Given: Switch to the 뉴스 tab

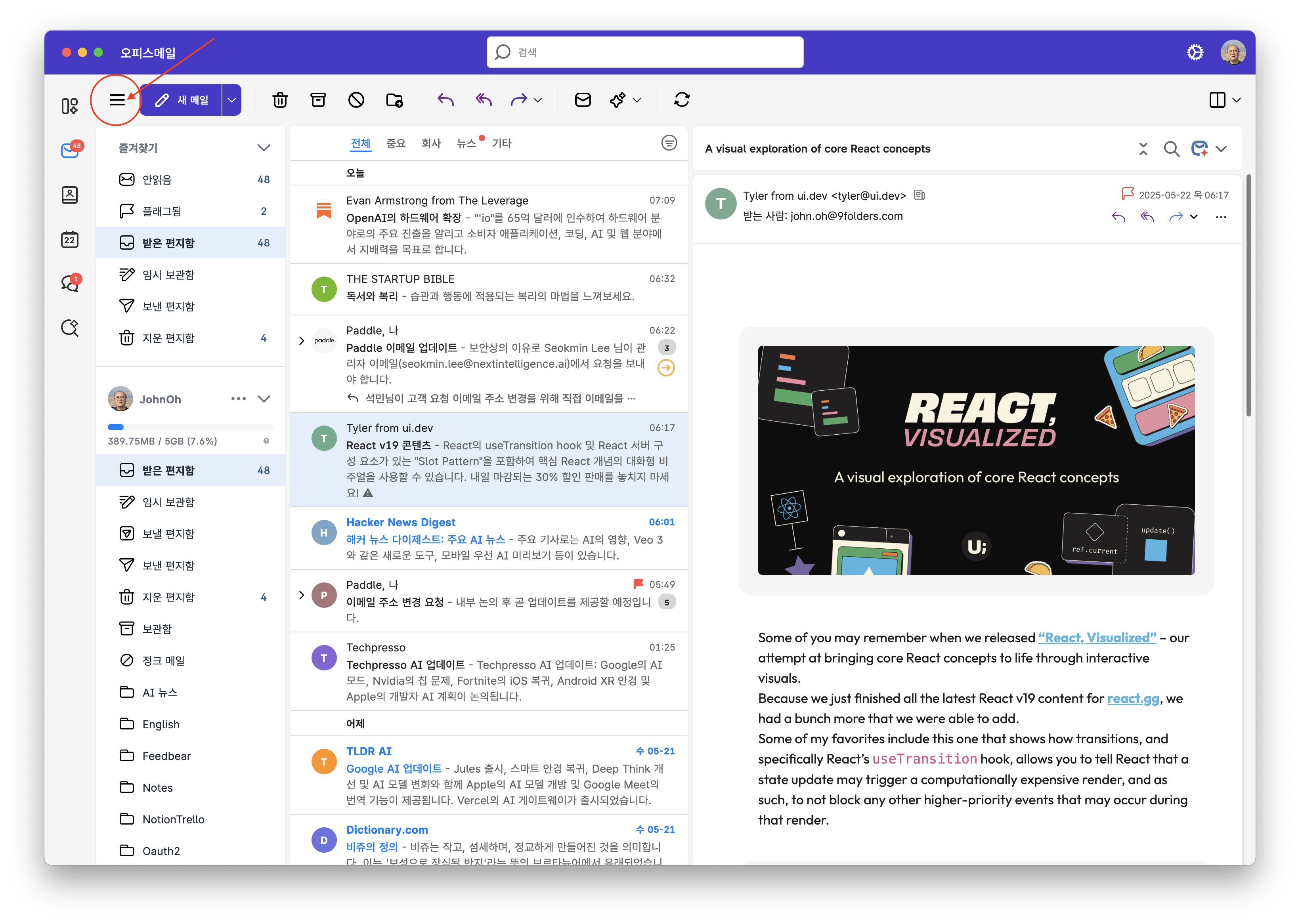Looking at the screenshot, I should click(466, 143).
